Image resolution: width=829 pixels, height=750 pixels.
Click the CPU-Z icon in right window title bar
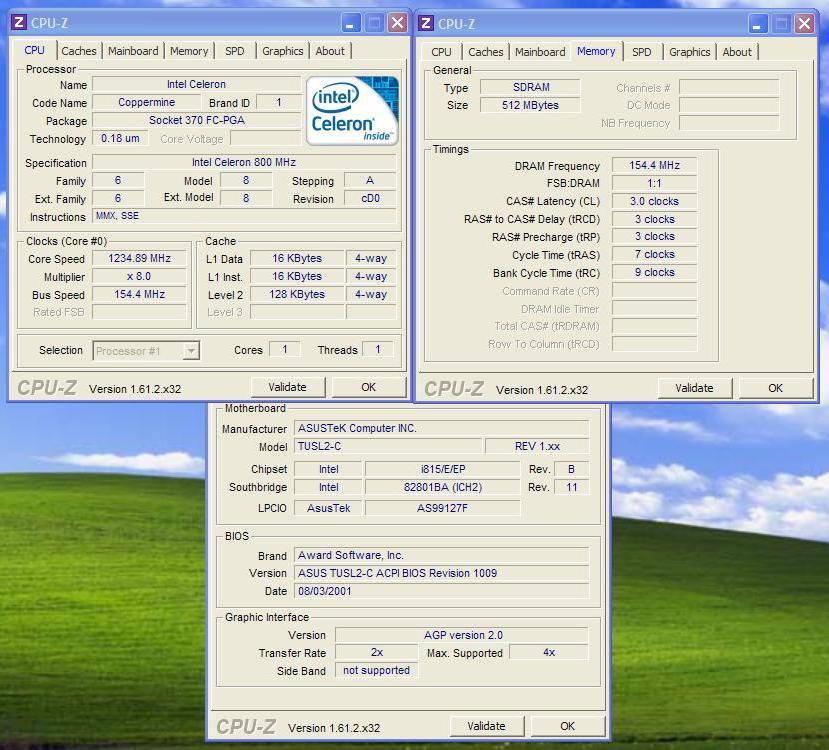426,23
